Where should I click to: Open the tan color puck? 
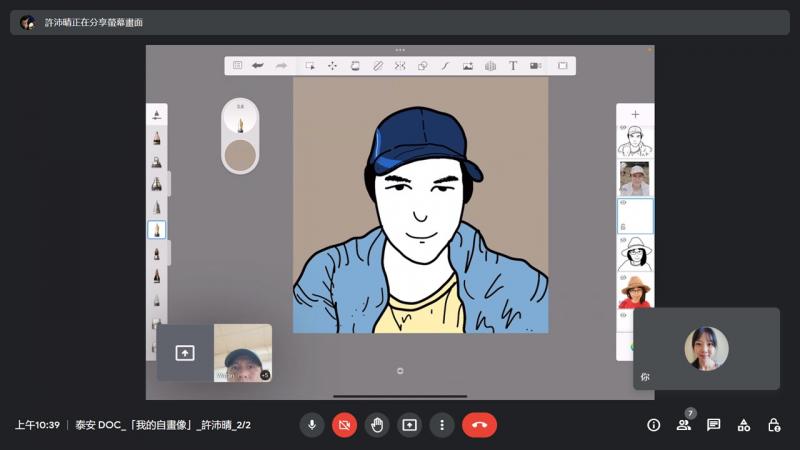pos(240,156)
